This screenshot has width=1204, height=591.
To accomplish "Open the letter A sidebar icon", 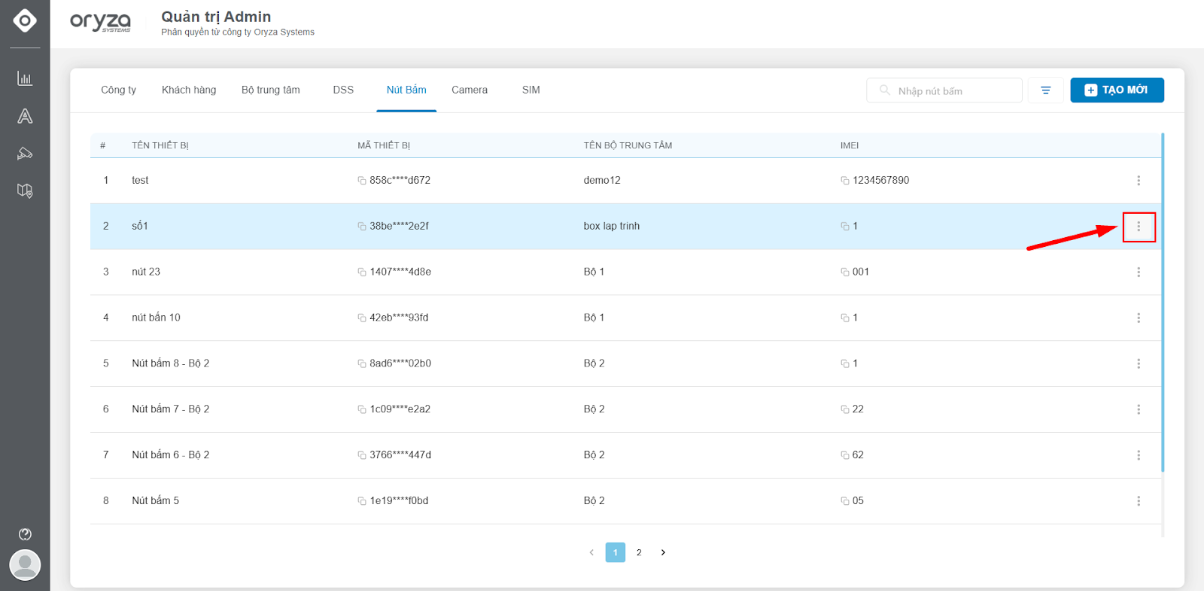I will (x=25, y=116).
